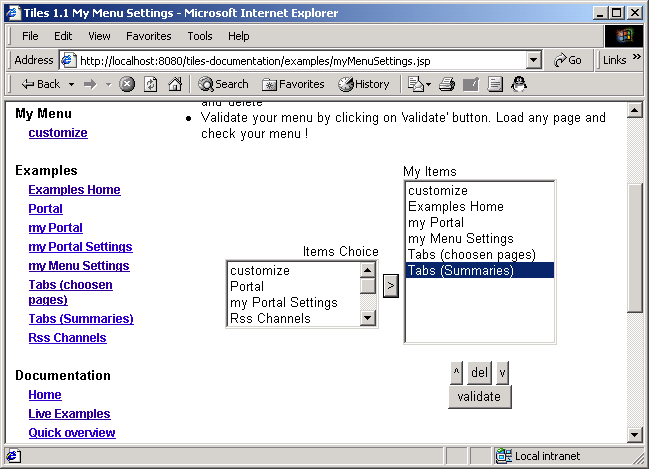Click the Back arrow toolbar button
This screenshot has height=469, width=649.
coord(40,84)
